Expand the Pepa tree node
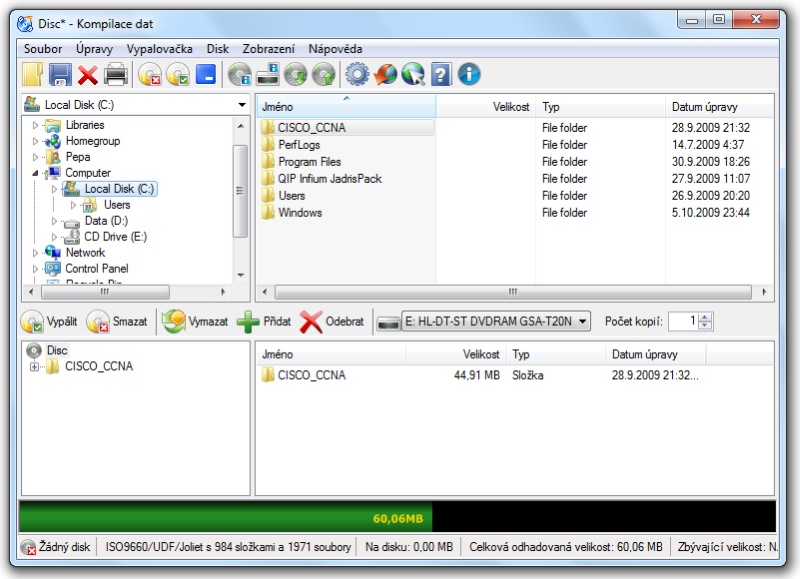Image resolution: width=800 pixels, height=579 pixels. click(35, 157)
